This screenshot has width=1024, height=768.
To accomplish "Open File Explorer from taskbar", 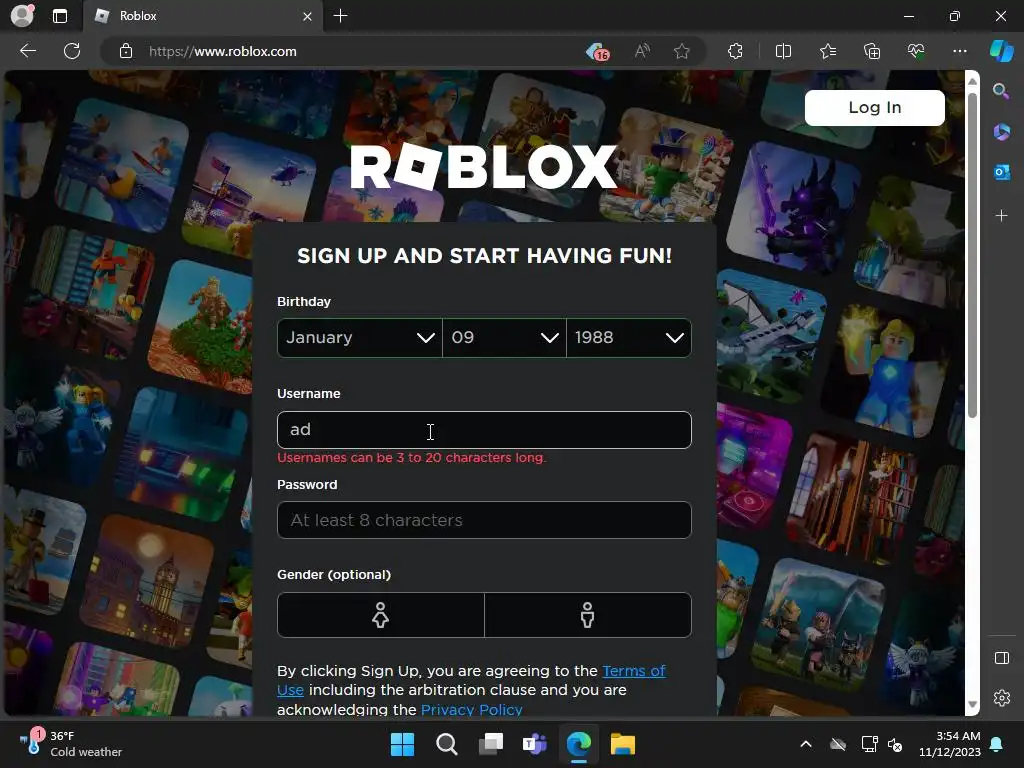I will [x=622, y=744].
